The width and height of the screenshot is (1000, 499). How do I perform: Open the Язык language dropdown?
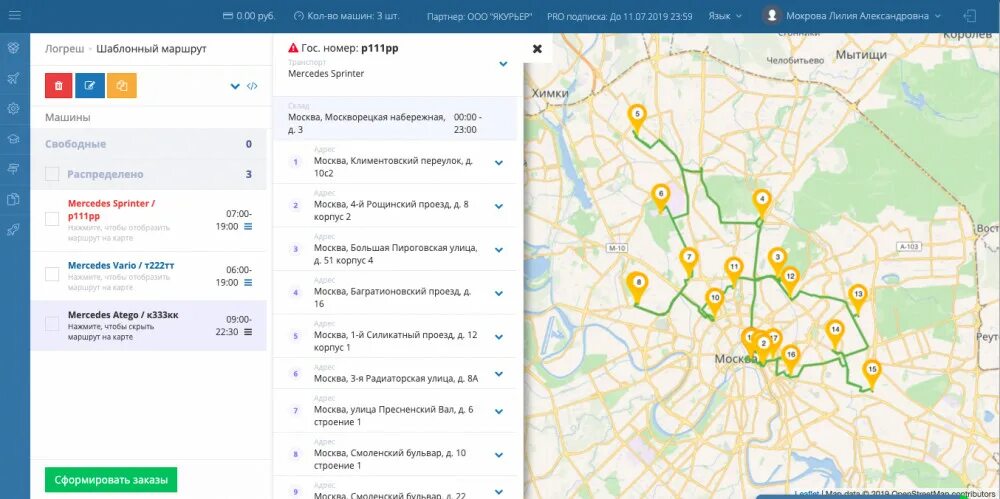[x=725, y=16]
